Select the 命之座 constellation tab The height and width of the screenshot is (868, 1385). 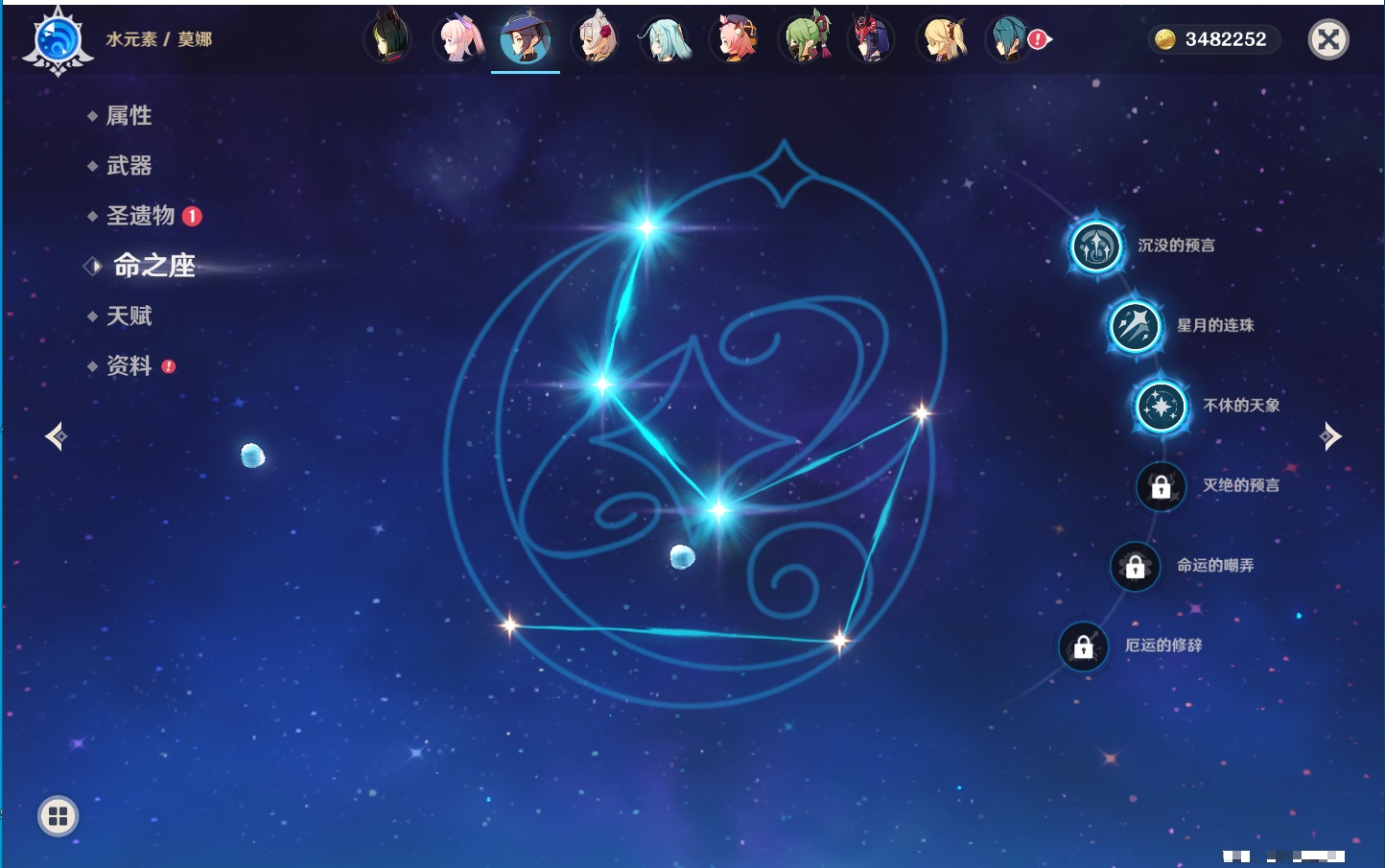point(153,266)
